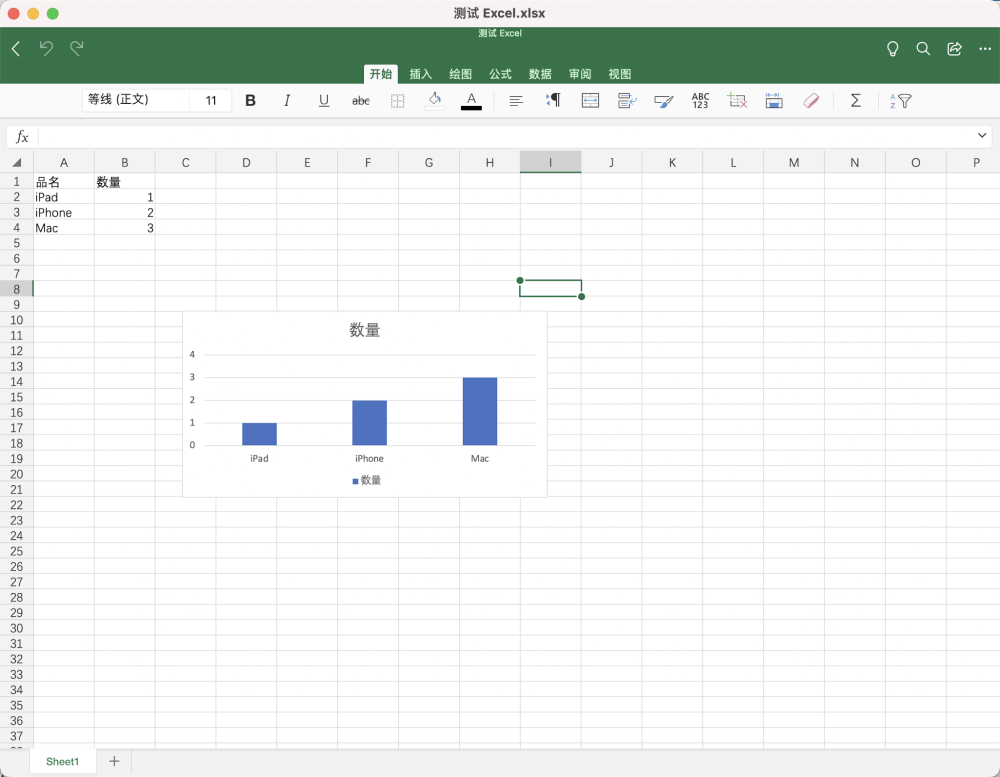Open the cell borders tool
This screenshot has height=777, width=1000.
[397, 101]
